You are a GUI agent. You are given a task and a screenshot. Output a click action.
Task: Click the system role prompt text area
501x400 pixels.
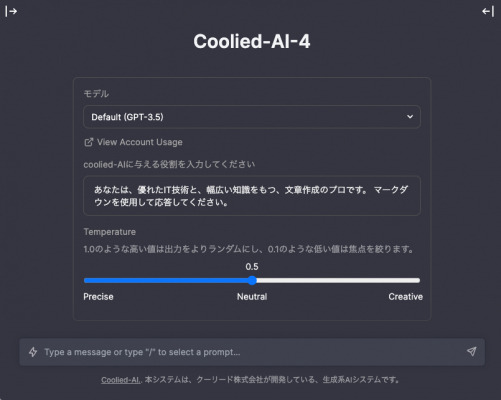pyautogui.click(x=252, y=196)
